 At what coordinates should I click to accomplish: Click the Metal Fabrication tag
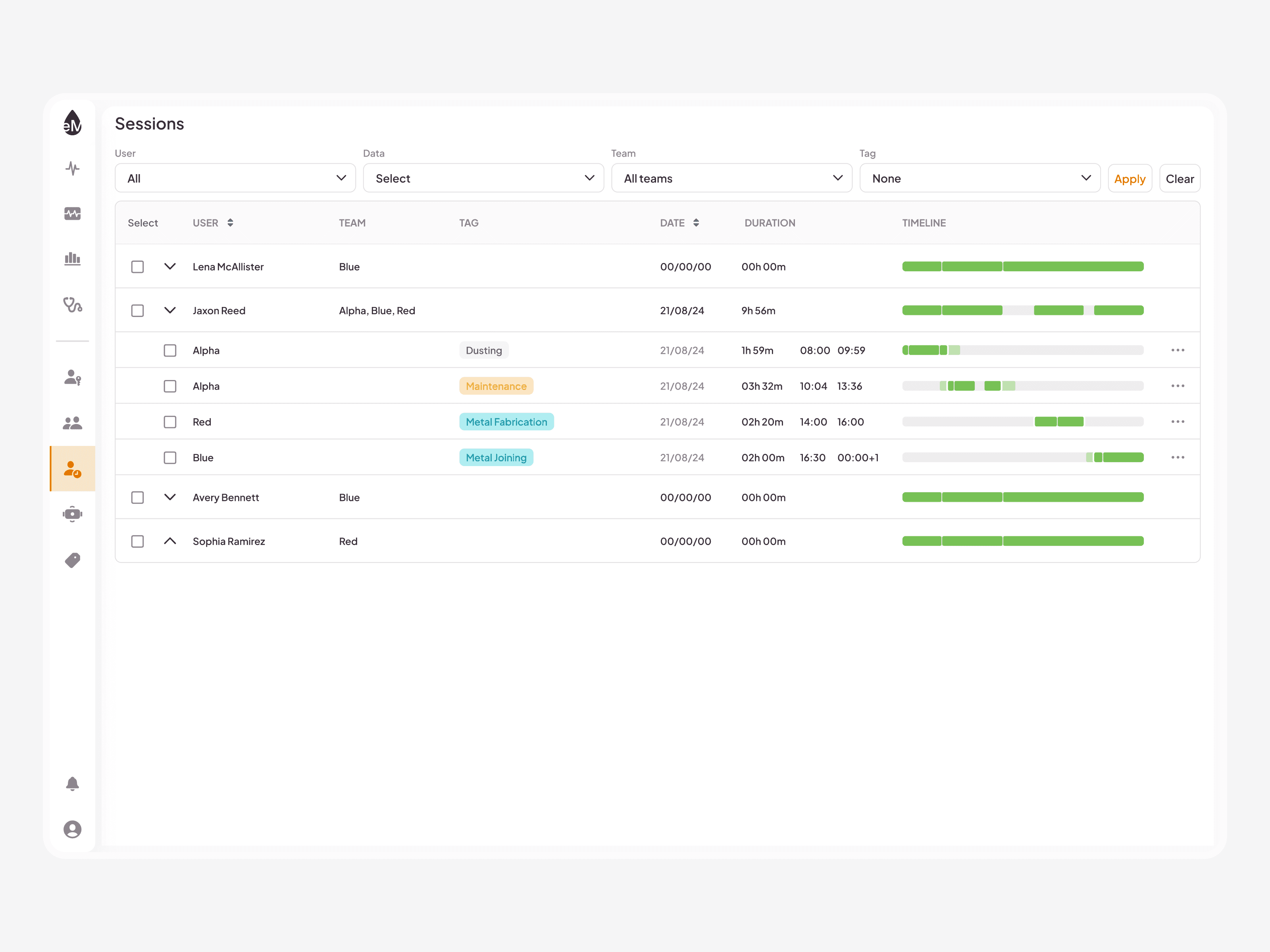(x=506, y=421)
